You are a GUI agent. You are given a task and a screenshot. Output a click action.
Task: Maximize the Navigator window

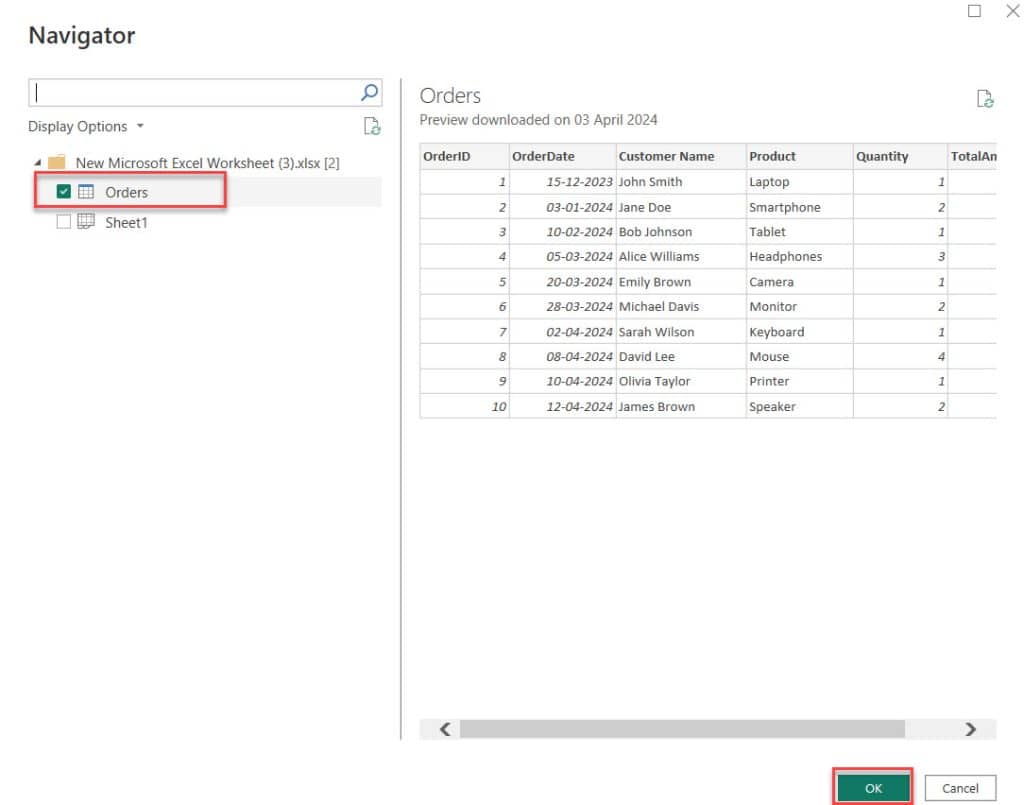pyautogui.click(x=974, y=11)
